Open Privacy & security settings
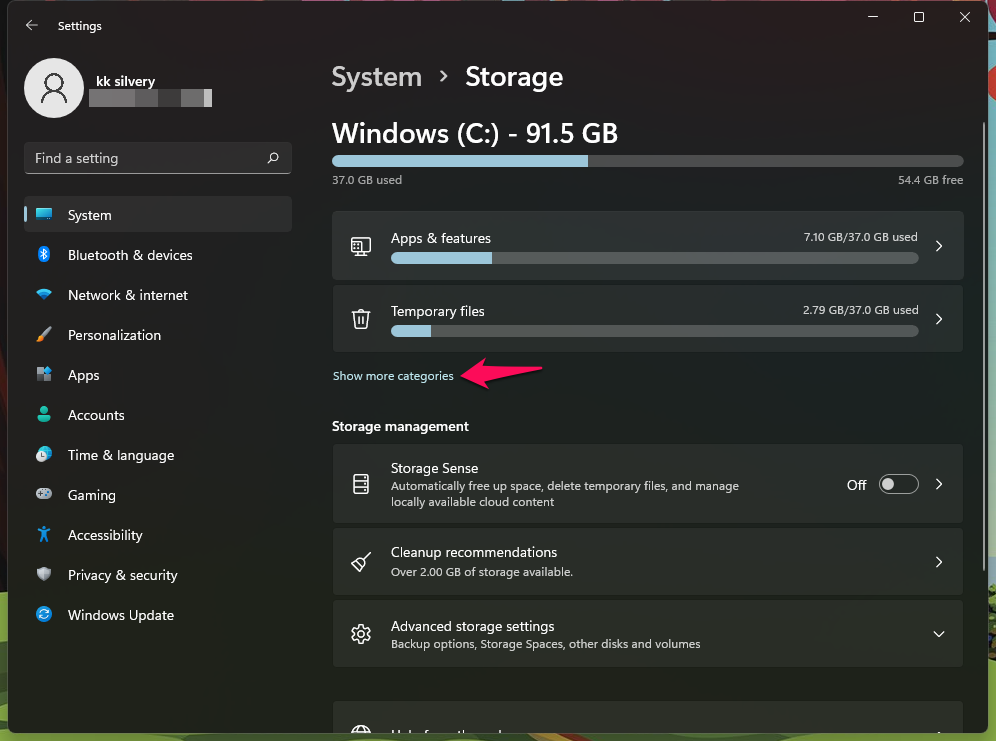996x741 pixels. [x=158, y=575]
